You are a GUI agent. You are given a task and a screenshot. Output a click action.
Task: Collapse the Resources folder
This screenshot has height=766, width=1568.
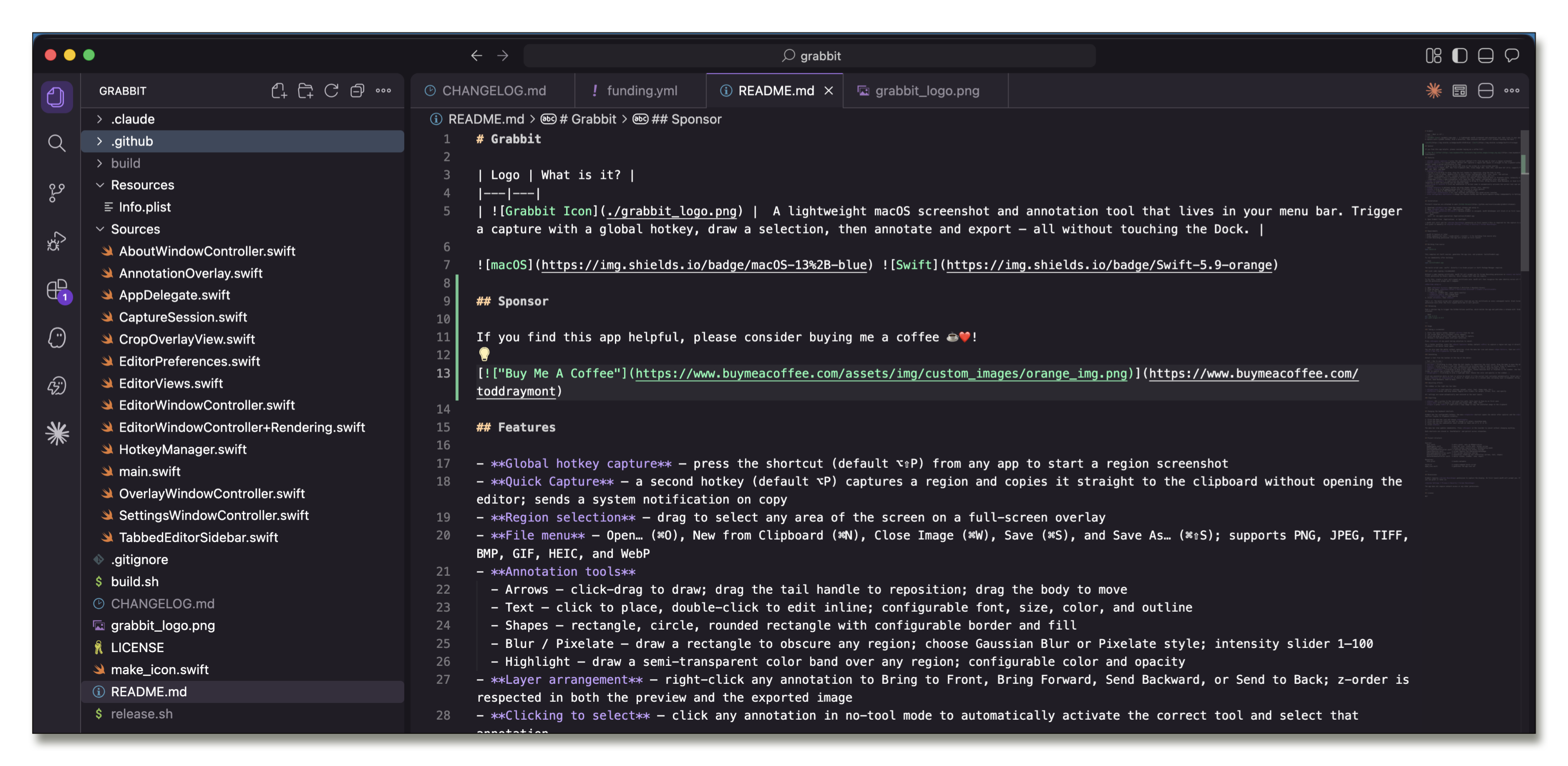242,185
